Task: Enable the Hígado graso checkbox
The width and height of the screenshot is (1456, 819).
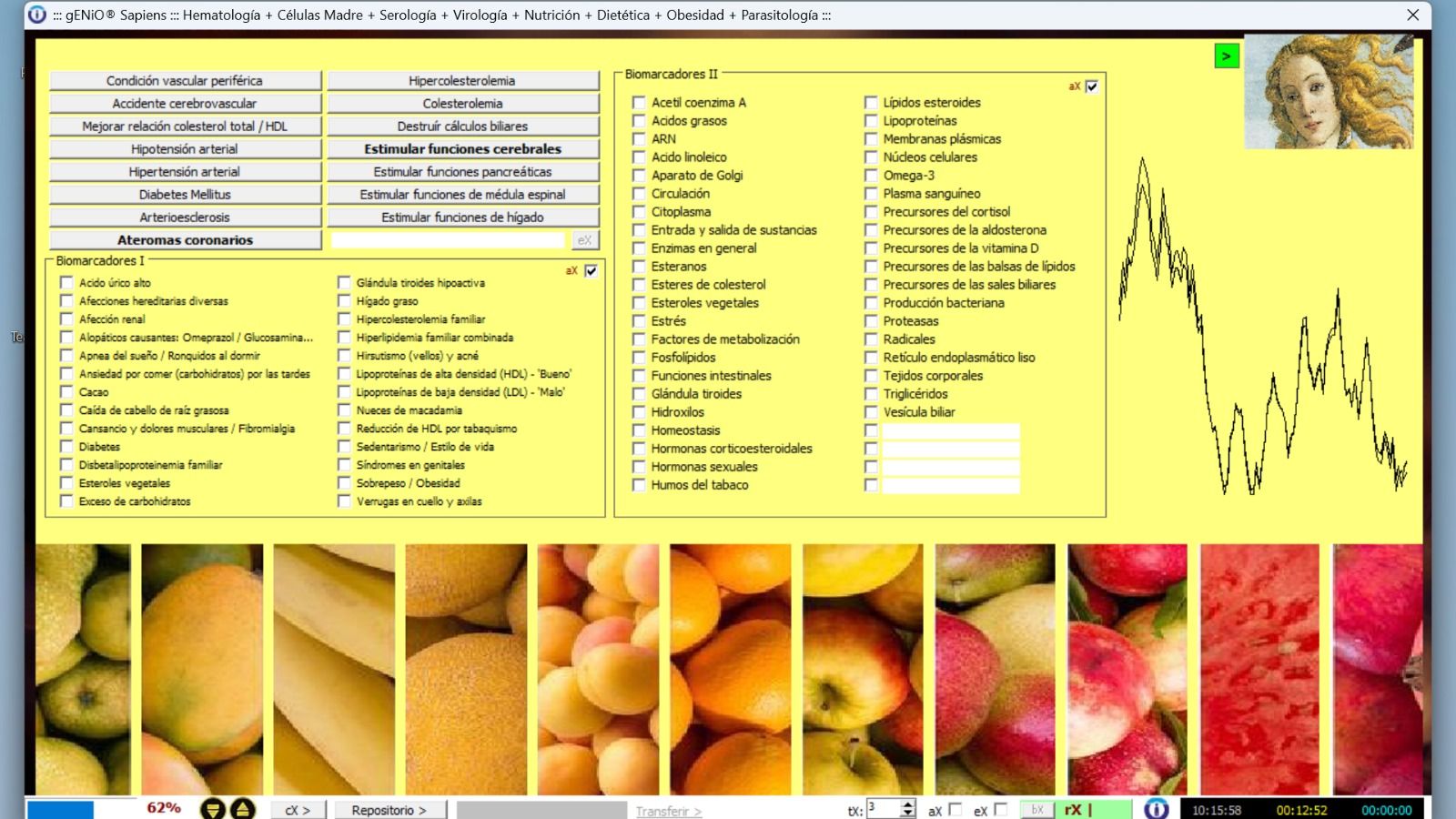Action: point(344,301)
